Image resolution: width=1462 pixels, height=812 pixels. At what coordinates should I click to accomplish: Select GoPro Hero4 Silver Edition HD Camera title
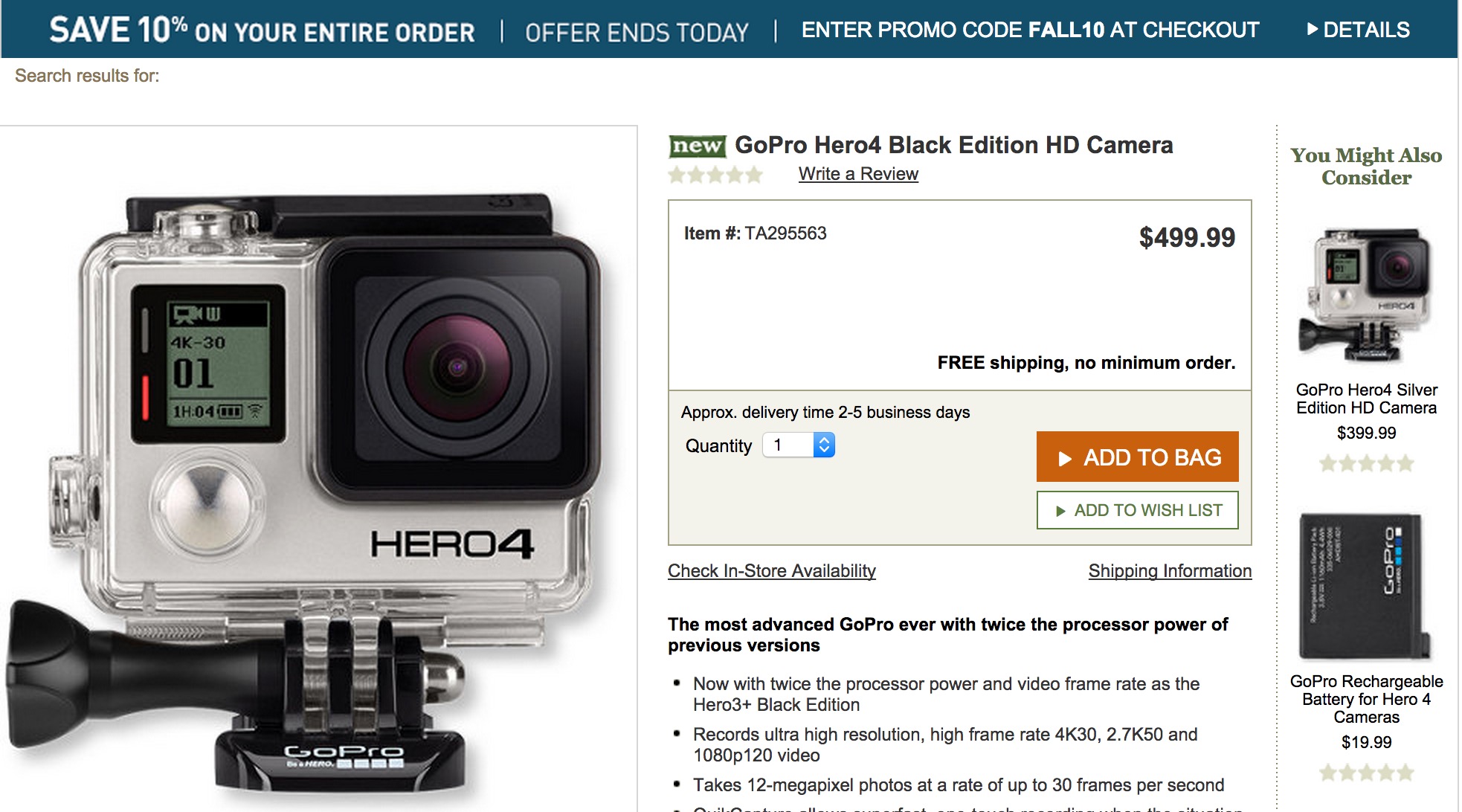(x=1366, y=399)
